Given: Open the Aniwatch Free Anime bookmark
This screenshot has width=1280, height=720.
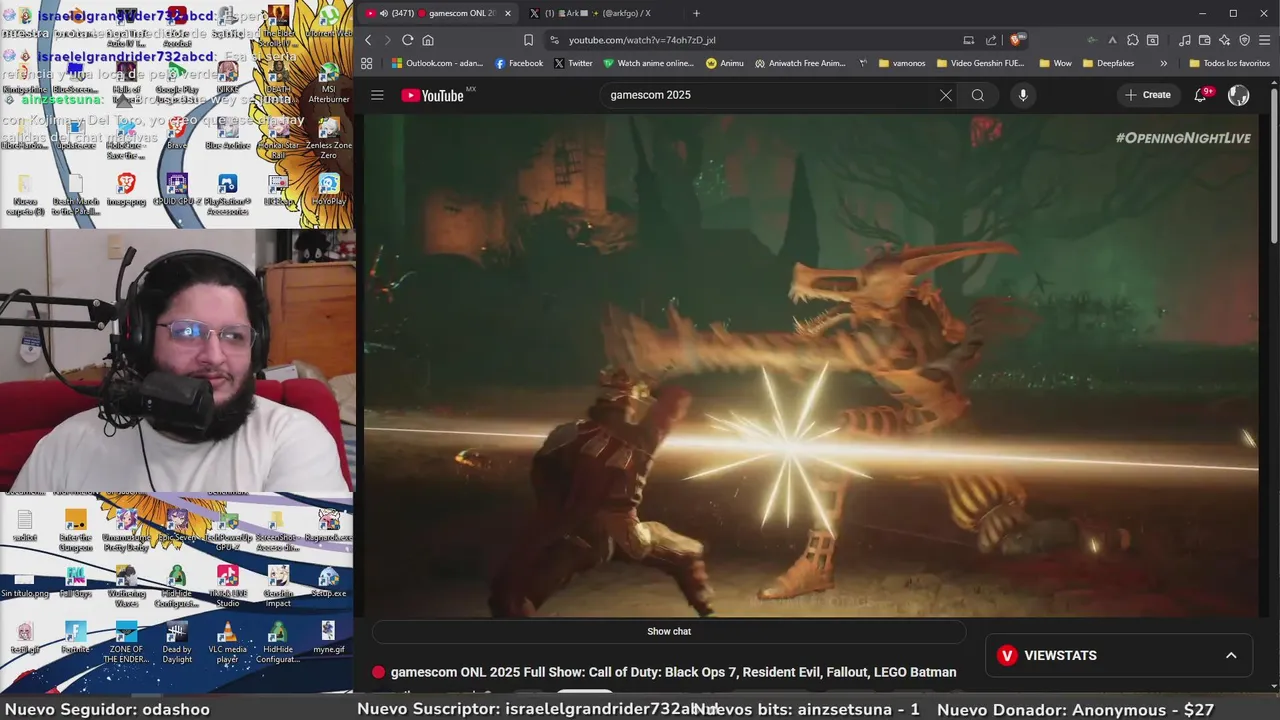Looking at the screenshot, I should coord(800,63).
